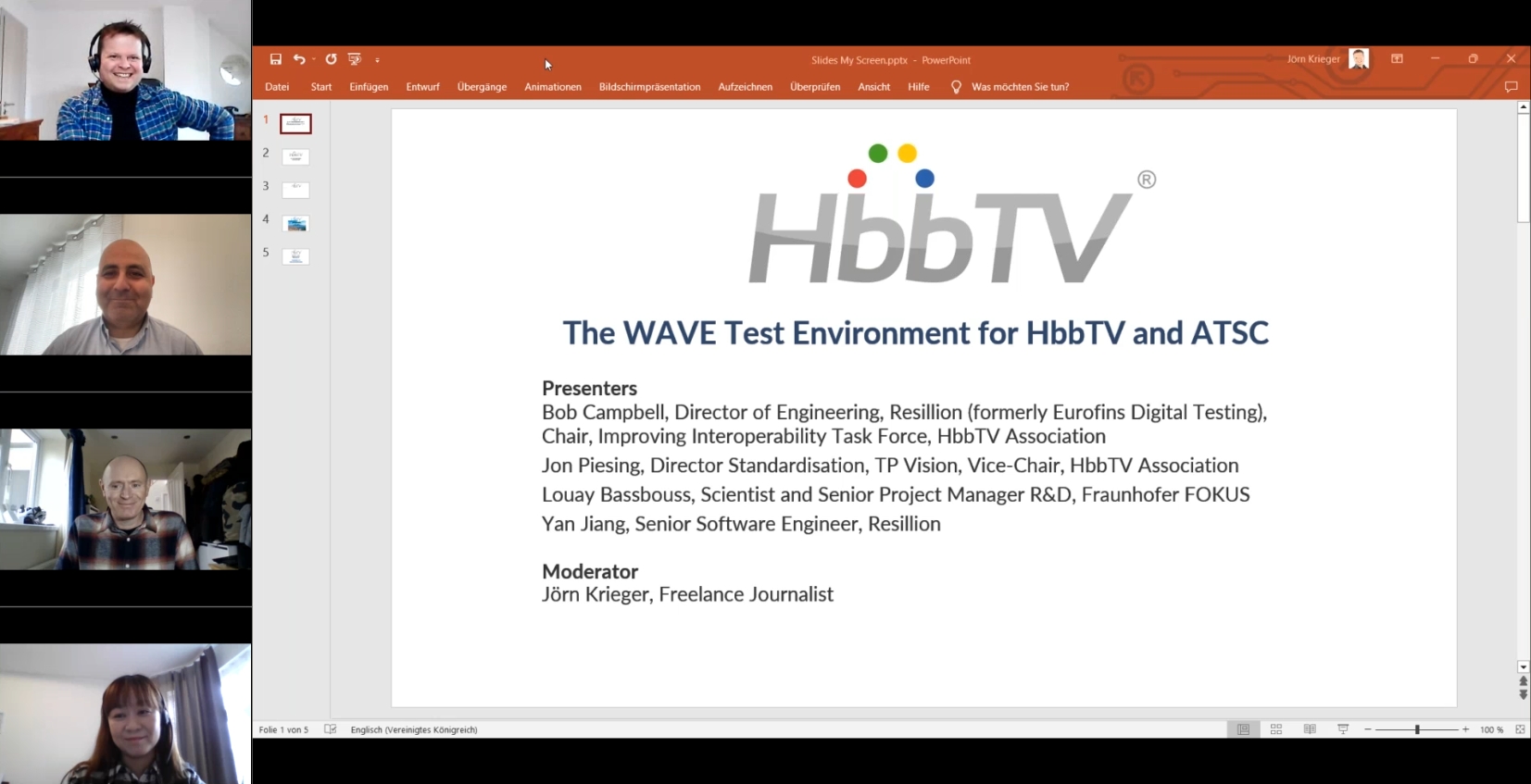
Task: Switch to reading view in status bar
Action: tap(1310, 729)
